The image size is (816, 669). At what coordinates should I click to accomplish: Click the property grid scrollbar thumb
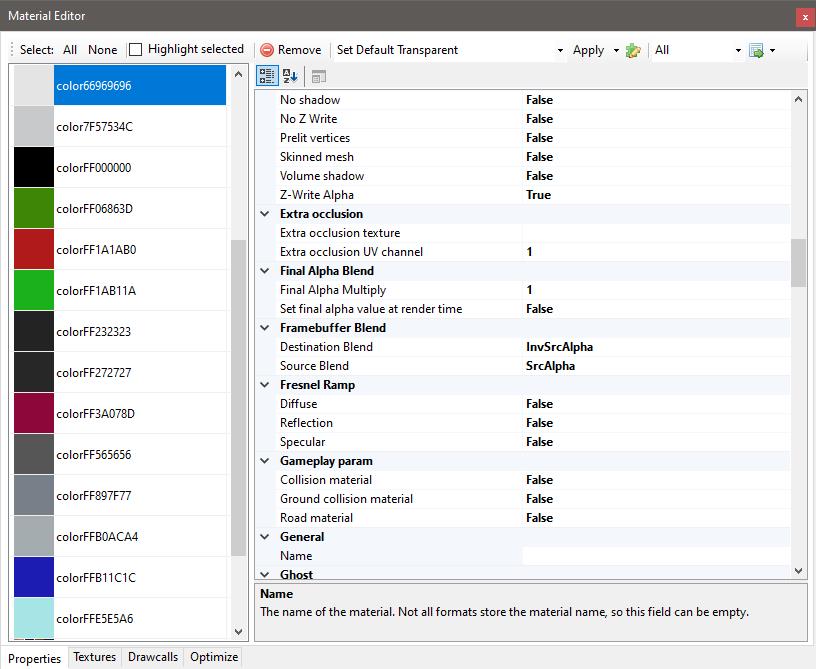click(x=798, y=263)
